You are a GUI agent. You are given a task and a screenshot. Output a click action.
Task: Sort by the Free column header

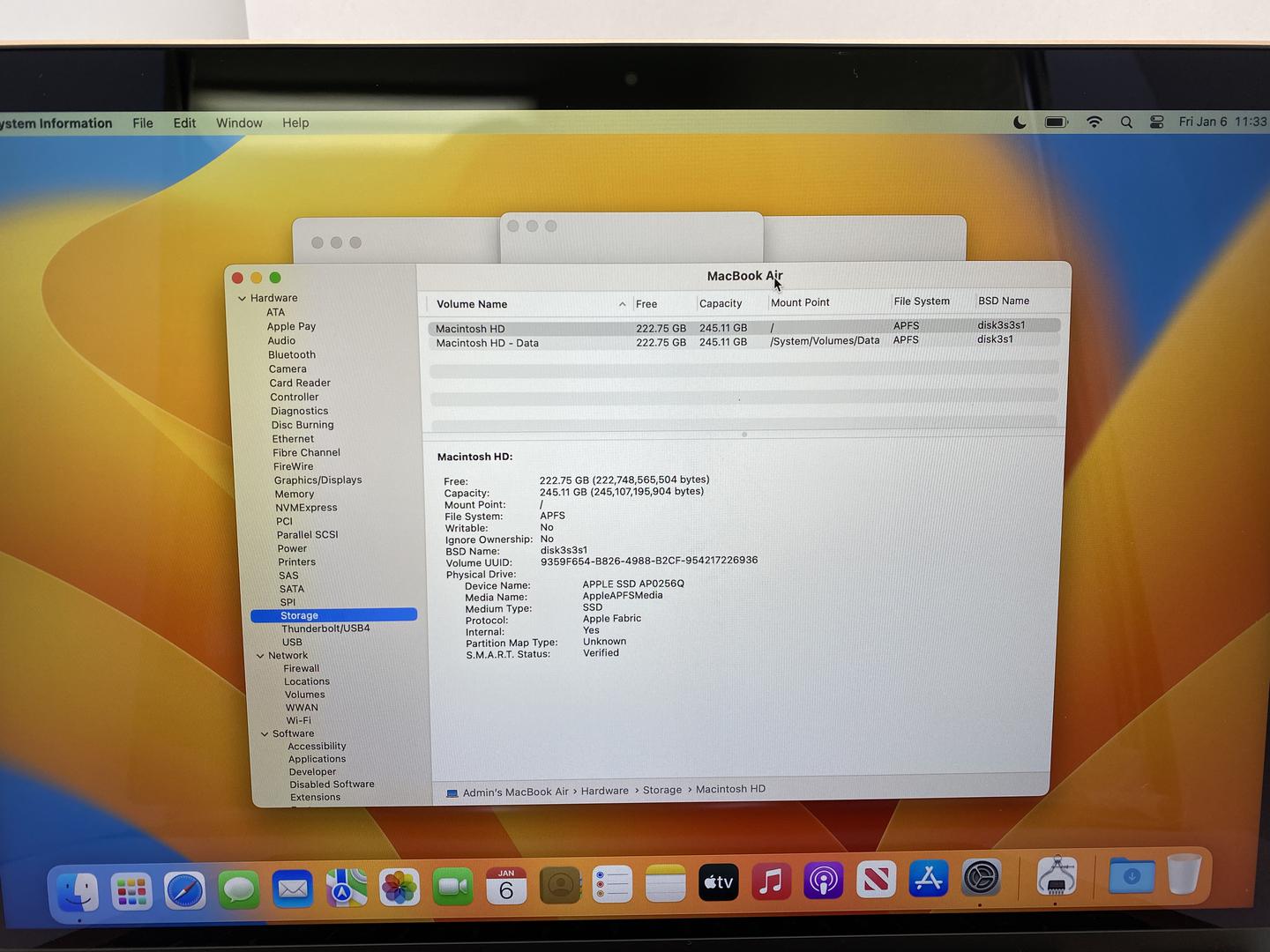pos(646,304)
